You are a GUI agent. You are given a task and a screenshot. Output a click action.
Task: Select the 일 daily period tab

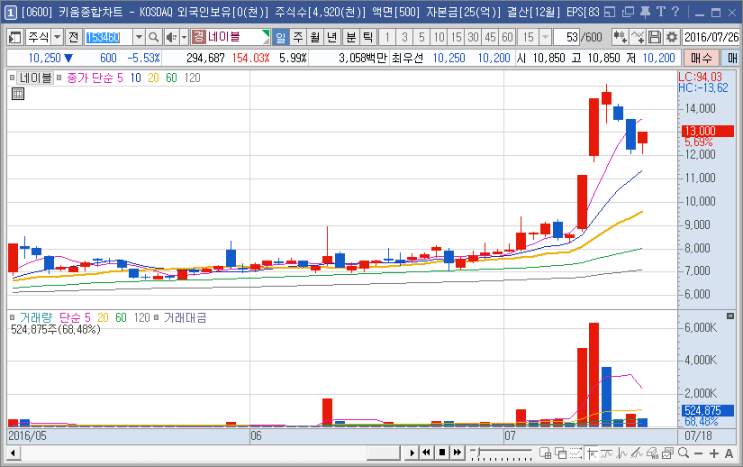(x=281, y=37)
